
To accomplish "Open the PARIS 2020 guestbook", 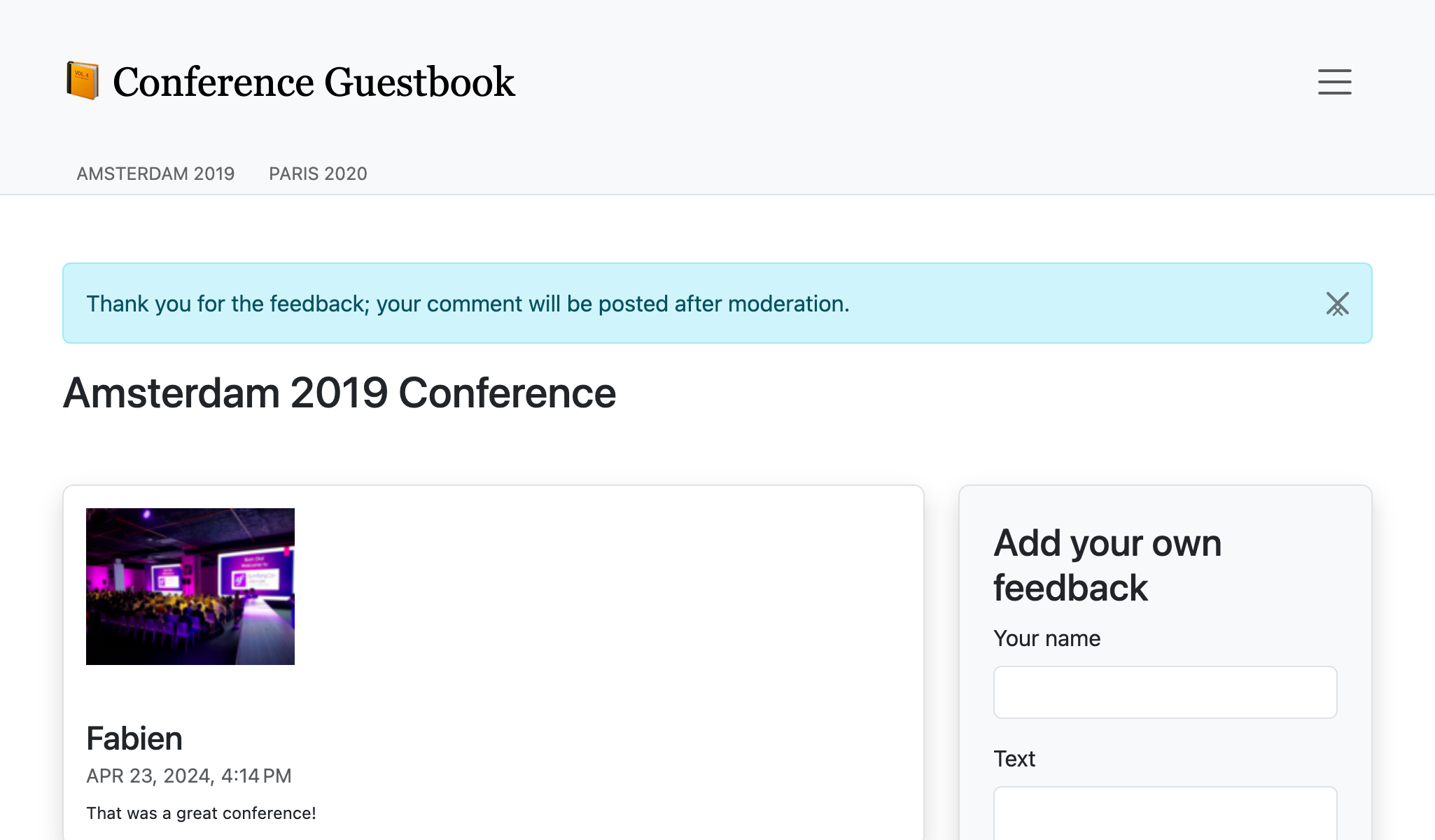I will point(318,174).
